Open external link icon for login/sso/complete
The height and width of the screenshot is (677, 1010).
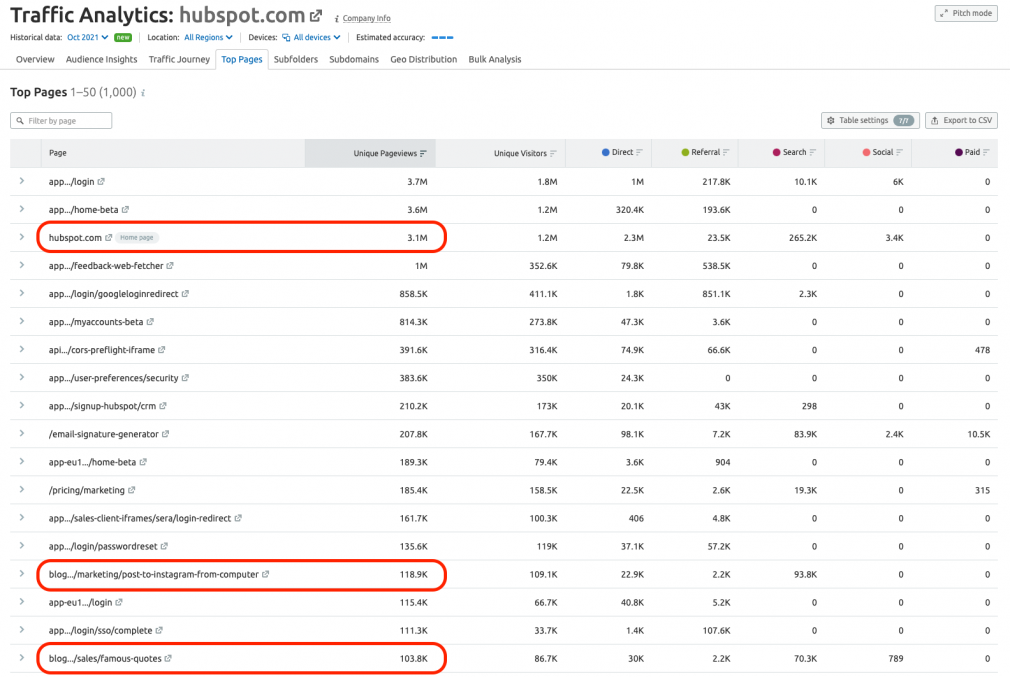pyautogui.click(x=159, y=631)
